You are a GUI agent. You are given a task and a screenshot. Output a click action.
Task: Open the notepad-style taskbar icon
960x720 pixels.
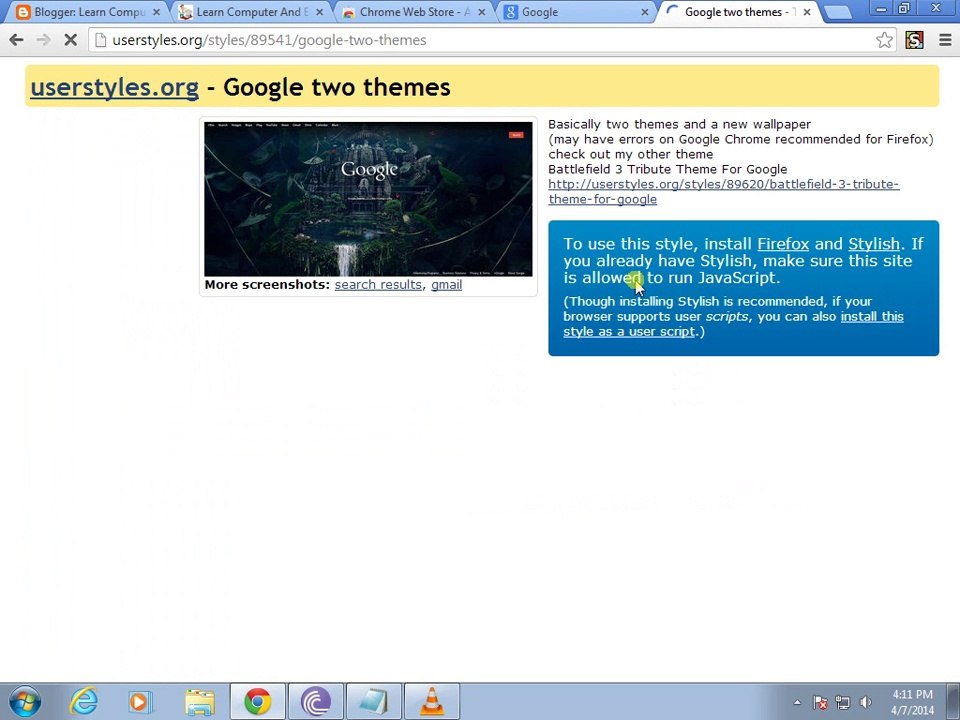click(x=374, y=702)
